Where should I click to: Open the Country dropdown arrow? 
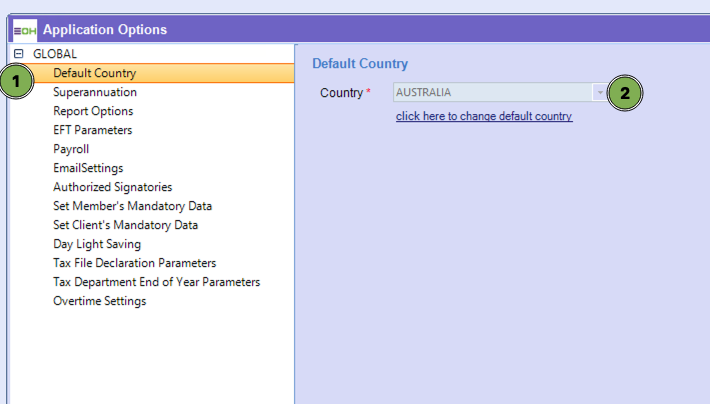tap(599, 93)
